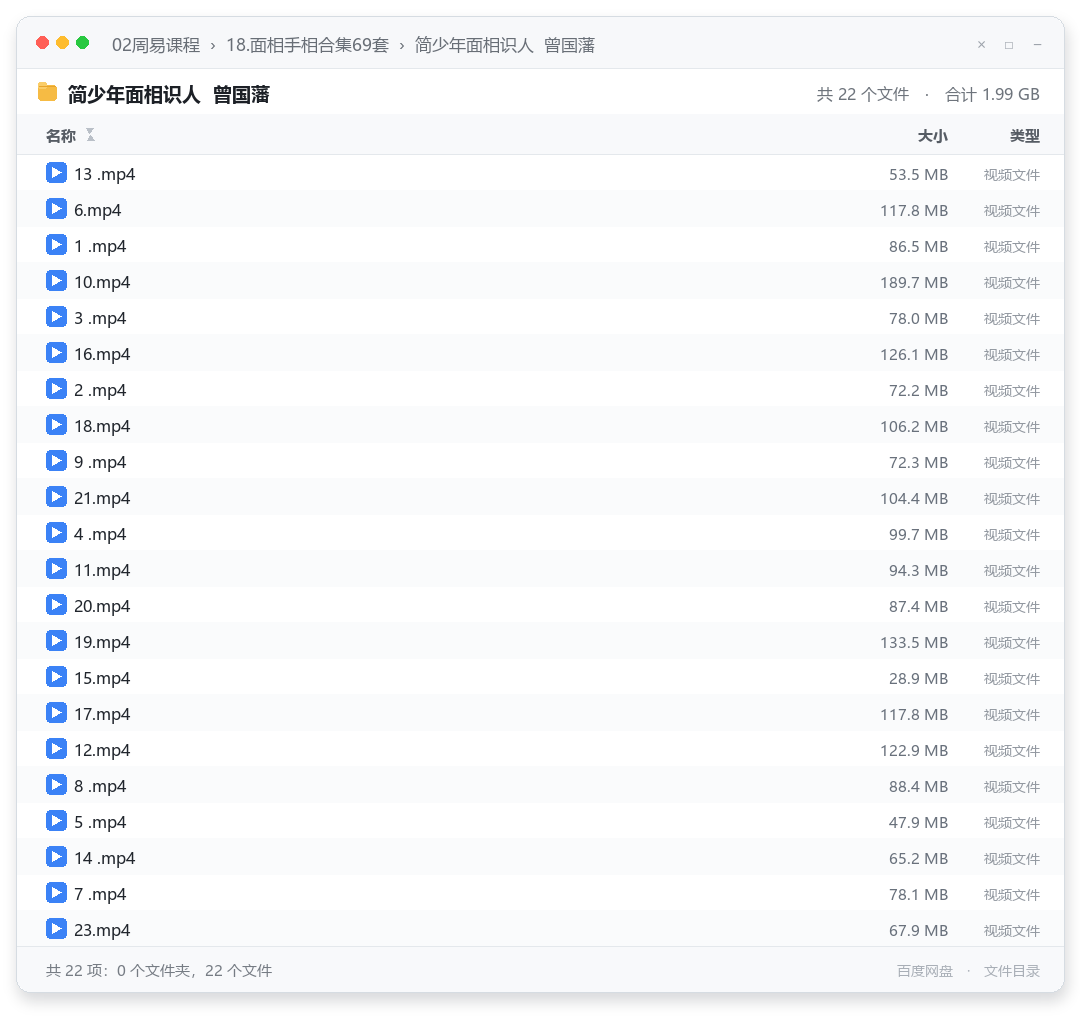The height and width of the screenshot is (1016, 1080).
Task: Click the play icon for 16.mp4
Action: click(x=56, y=353)
